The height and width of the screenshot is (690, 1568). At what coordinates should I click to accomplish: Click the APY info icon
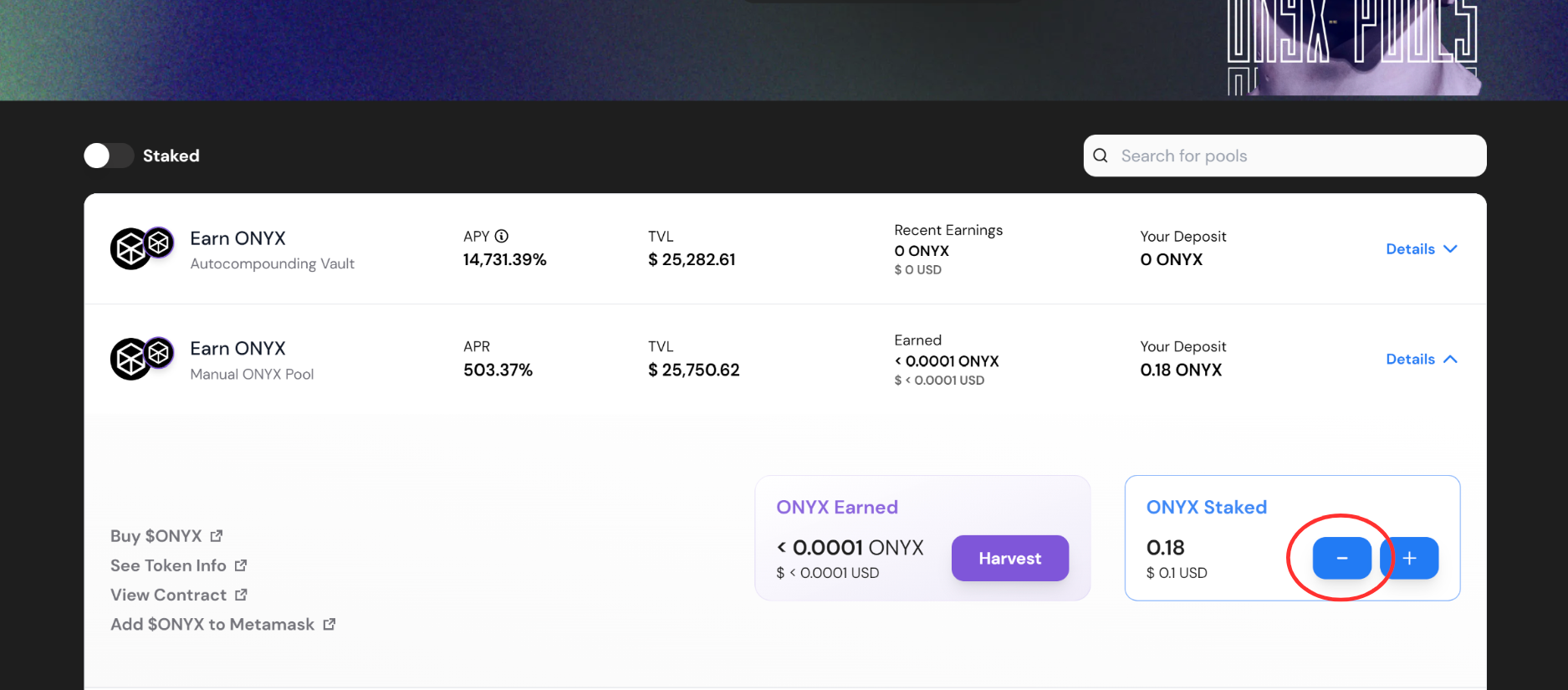pos(502,237)
